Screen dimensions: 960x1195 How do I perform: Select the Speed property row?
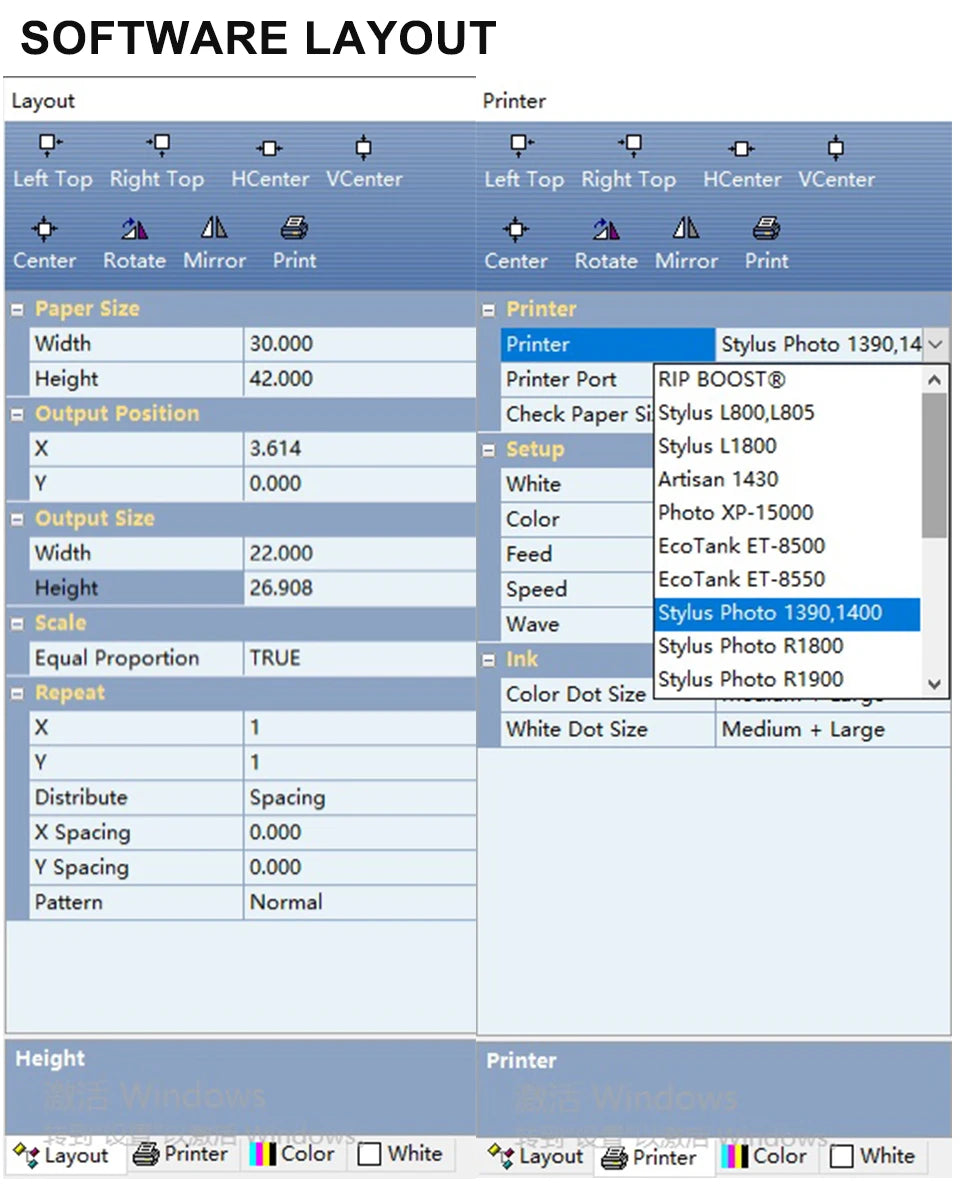click(577, 589)
